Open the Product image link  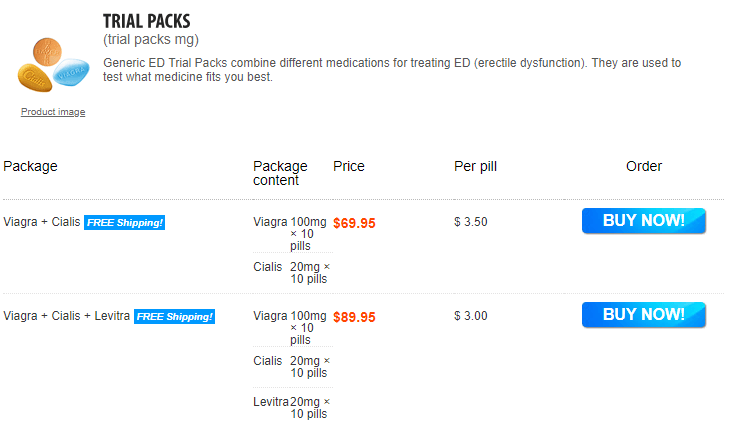[53, 112]
